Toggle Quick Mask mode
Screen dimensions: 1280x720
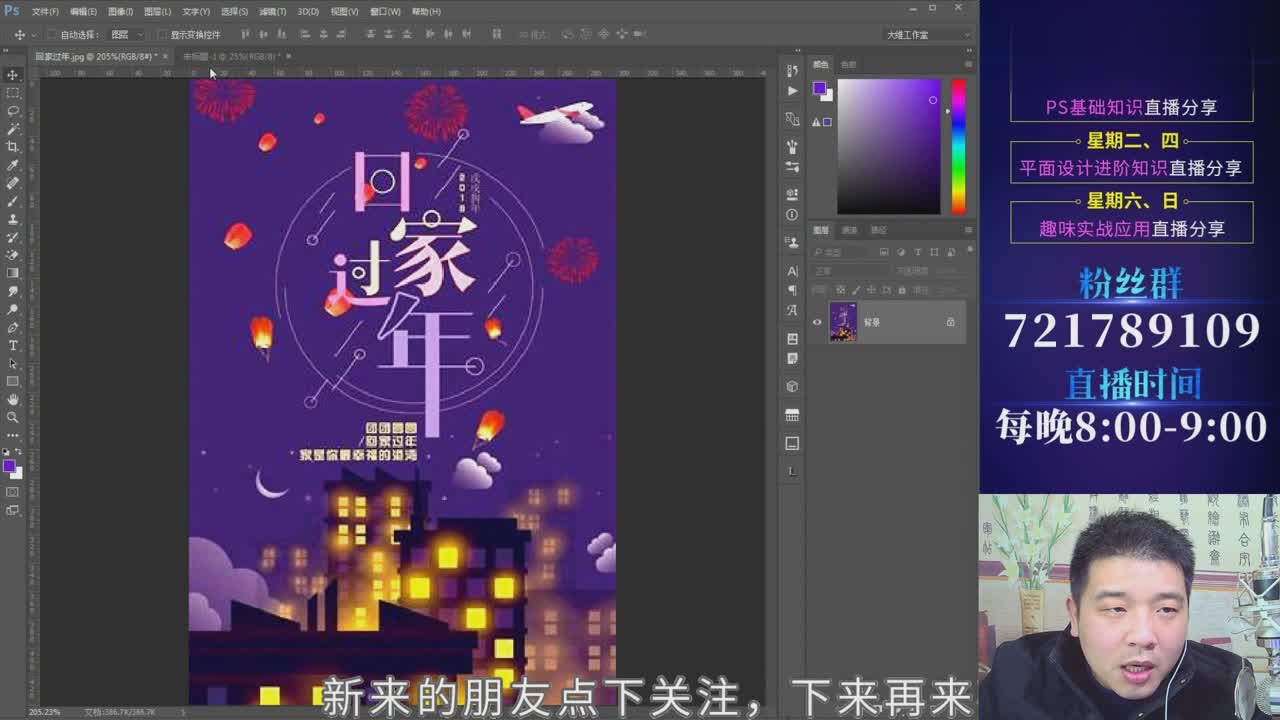tap(13, 492)
